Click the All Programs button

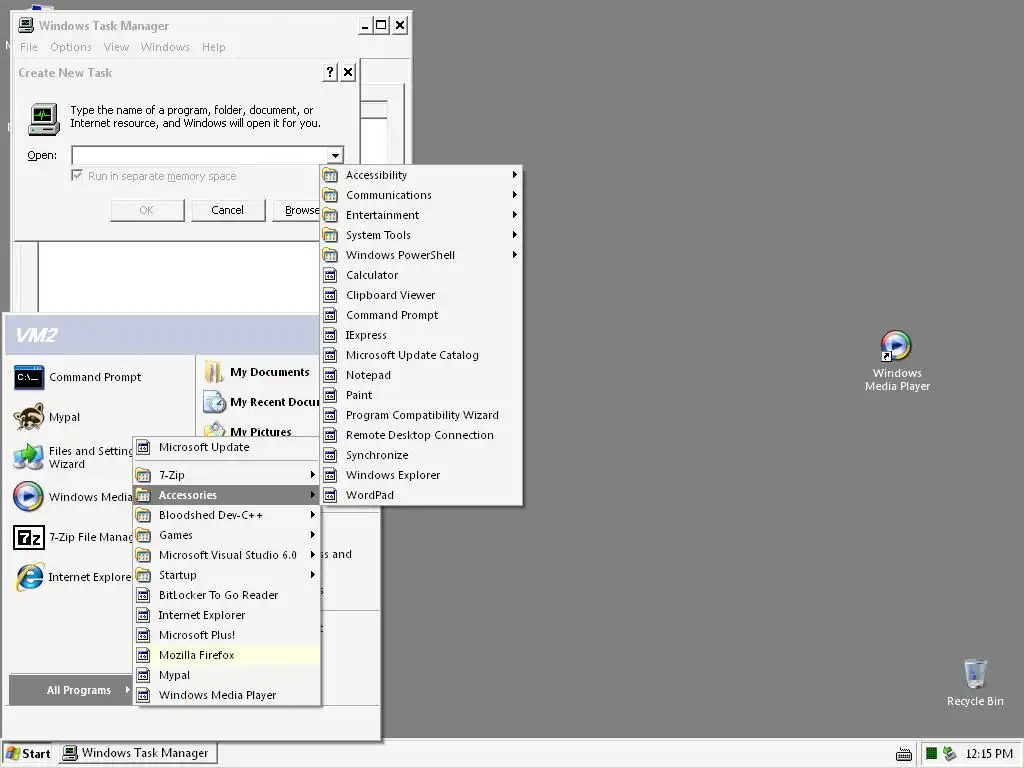click(71, 690)
